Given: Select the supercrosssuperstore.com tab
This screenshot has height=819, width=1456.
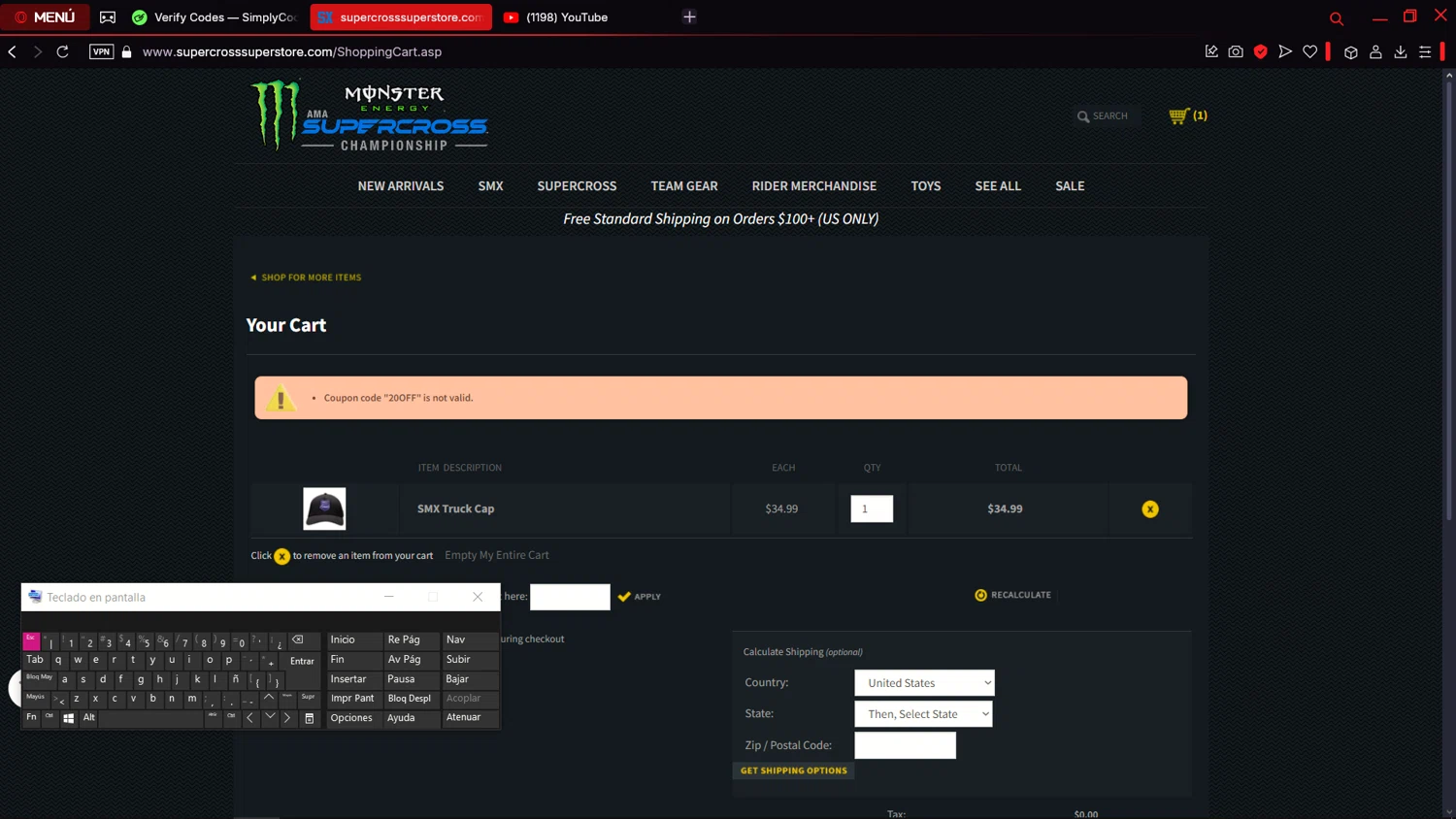Looking at the screenshot, I should pyautogui.click(x=401, y=16).
